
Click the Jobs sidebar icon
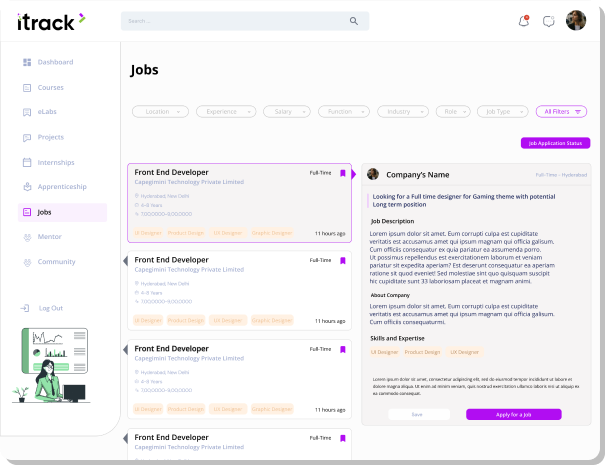click(27, 212)
